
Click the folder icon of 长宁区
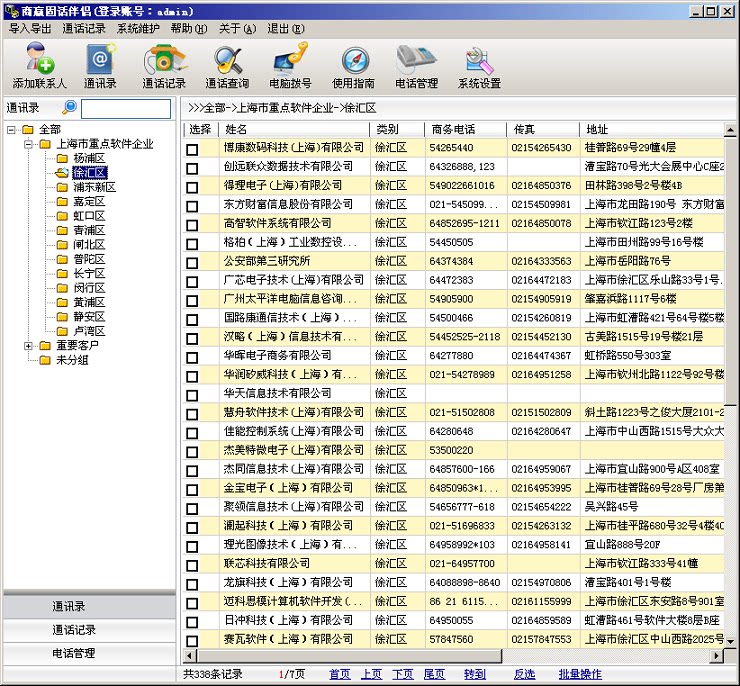click(62, 274)
